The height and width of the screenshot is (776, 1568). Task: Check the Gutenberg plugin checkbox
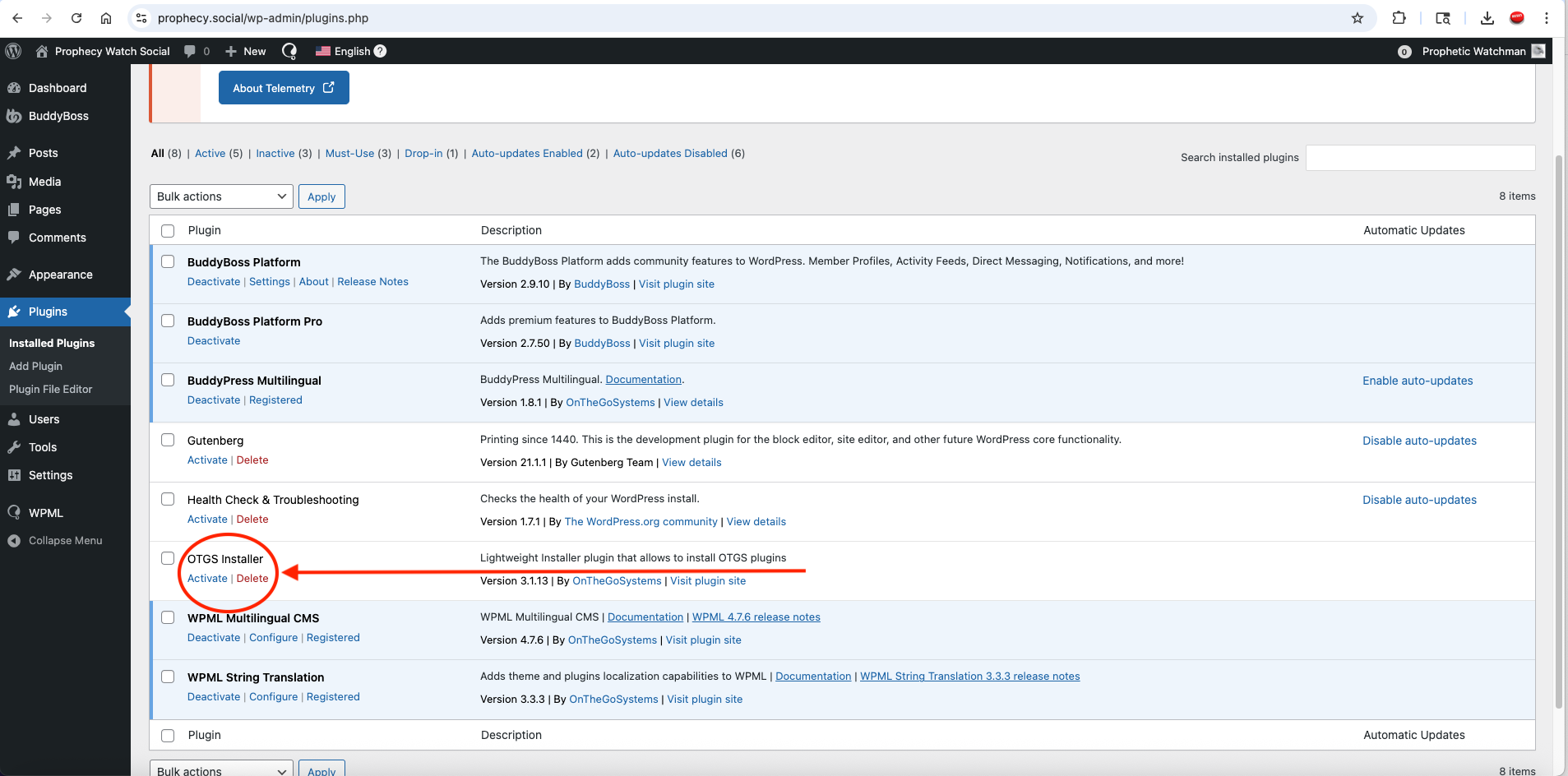[x=168, y=440]
